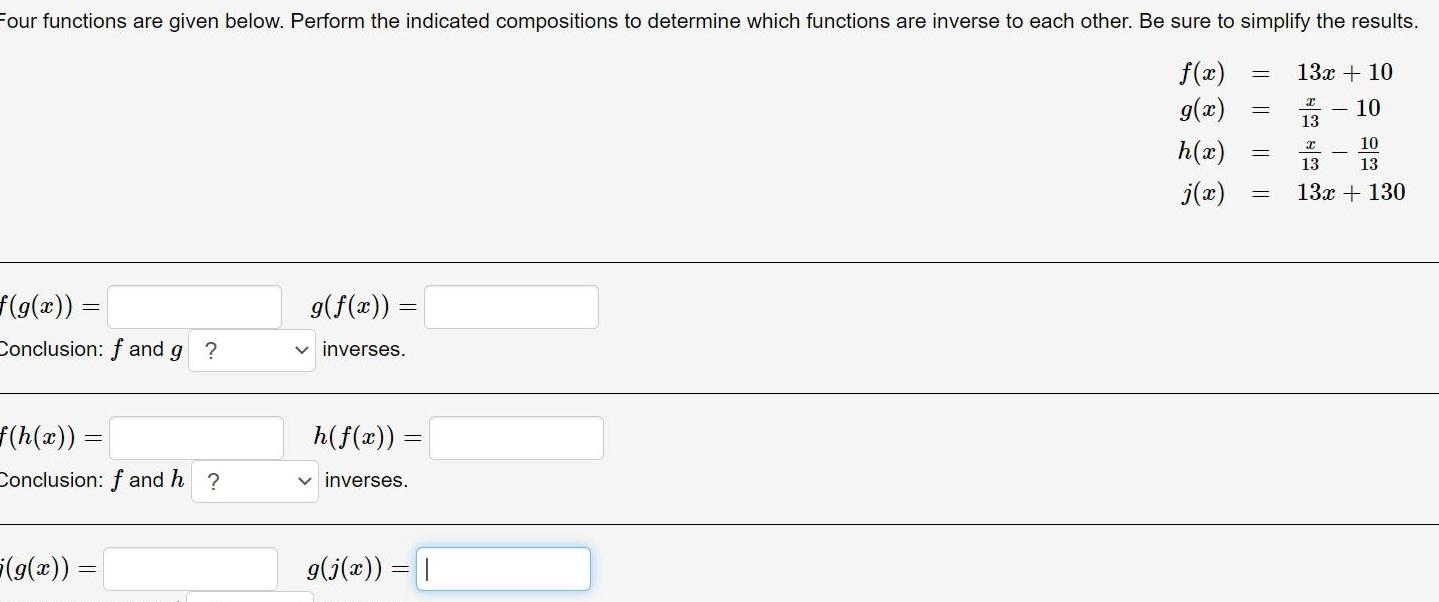Image resolution: width=1439 pixels, height=602 pixels.
Task: Focus the empty field beside g(f(x)) equals
Action: pos(510,306)
